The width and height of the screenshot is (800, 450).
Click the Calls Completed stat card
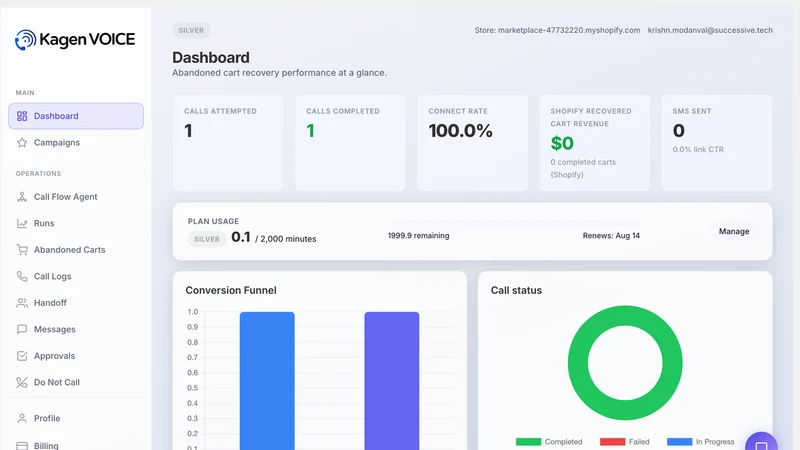350,143
